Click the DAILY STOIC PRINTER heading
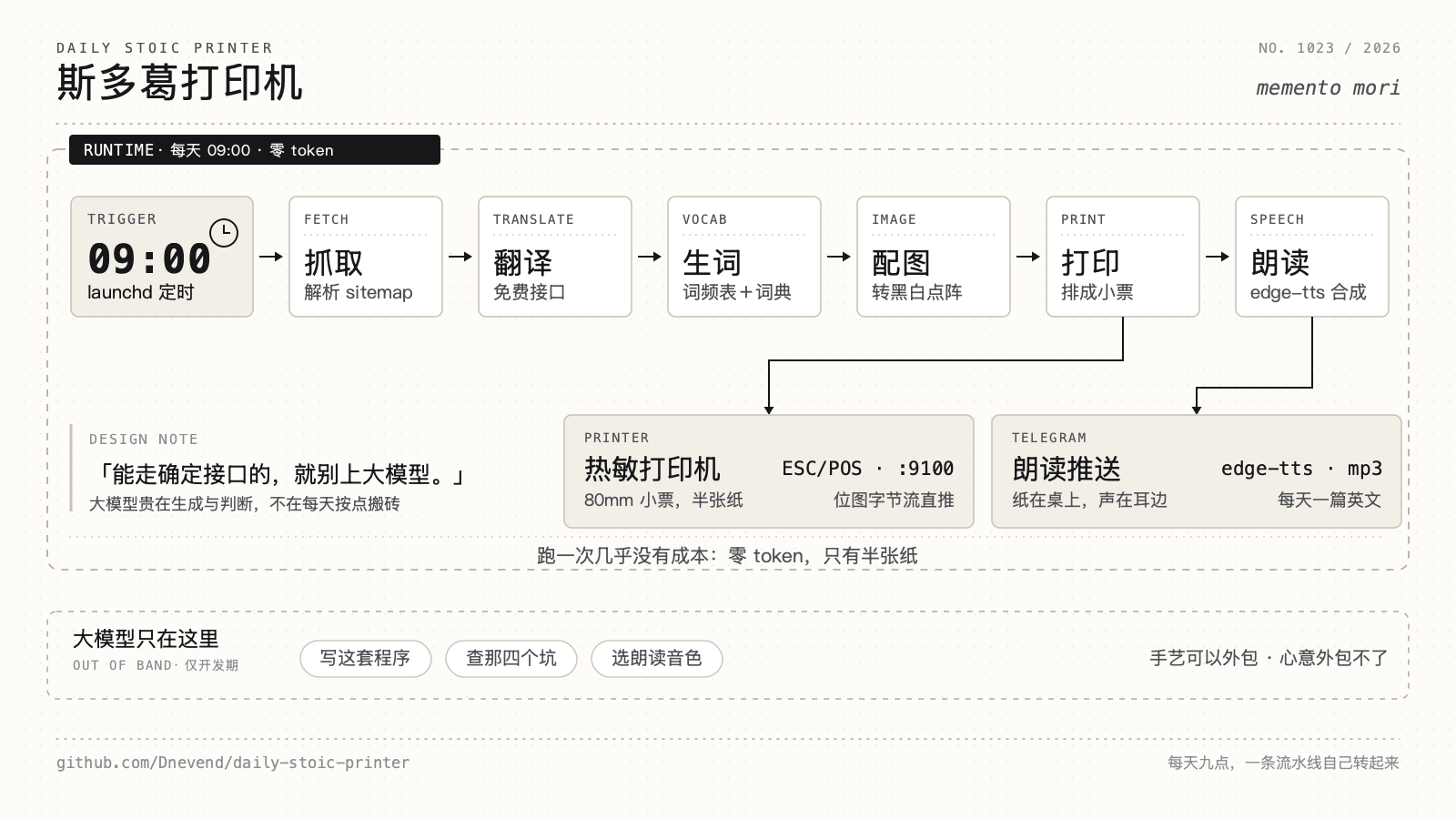Image resolution: width=1456 pixels, height=819 pixels. (165, 48)
